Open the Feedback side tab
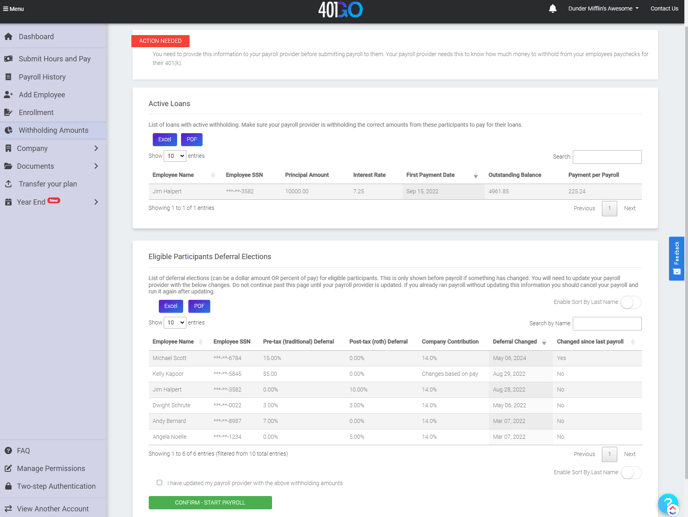 click(x=677, y=258)
